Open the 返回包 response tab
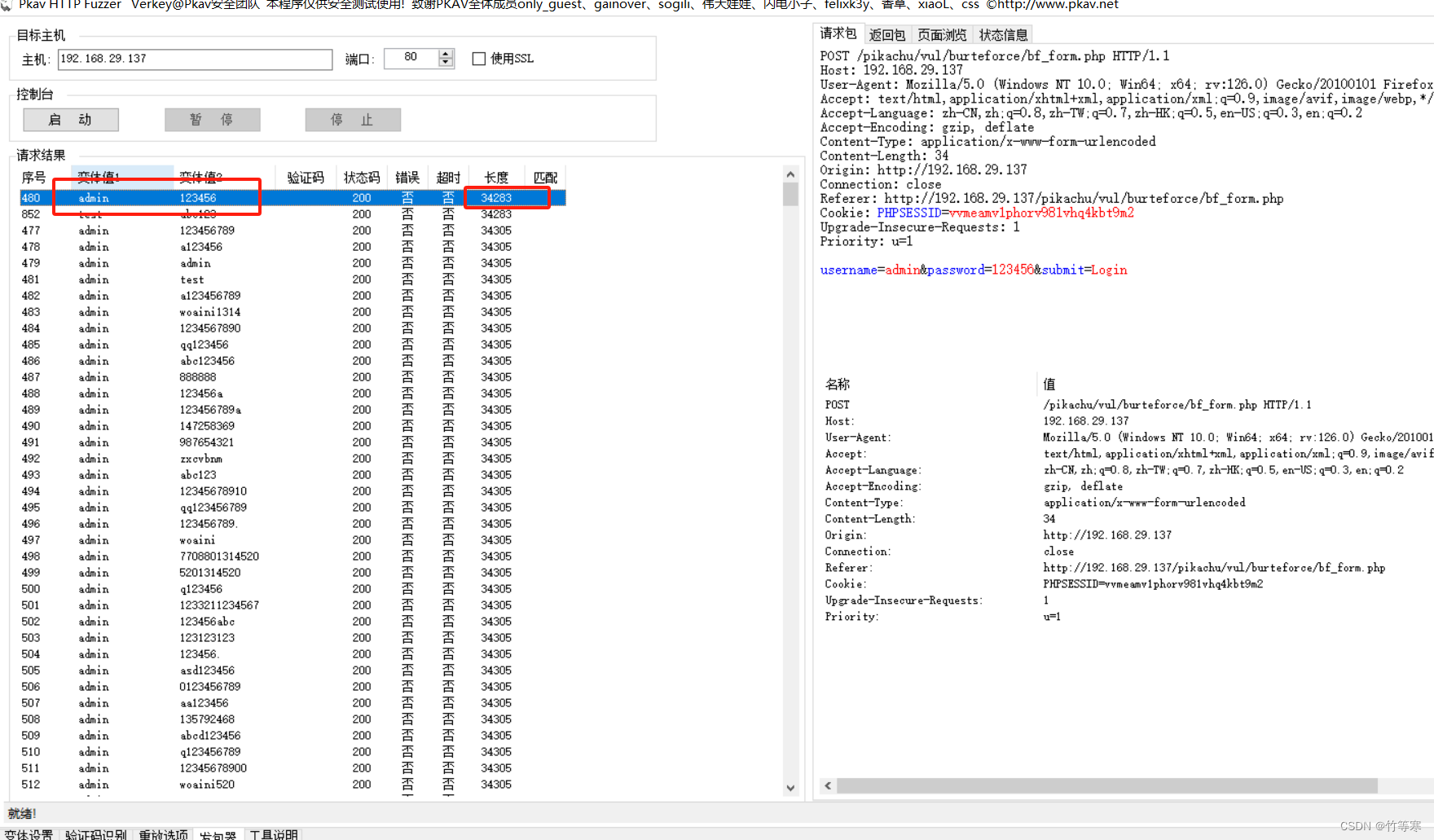This screenshot has width=1434, height=840. (887, 34)
